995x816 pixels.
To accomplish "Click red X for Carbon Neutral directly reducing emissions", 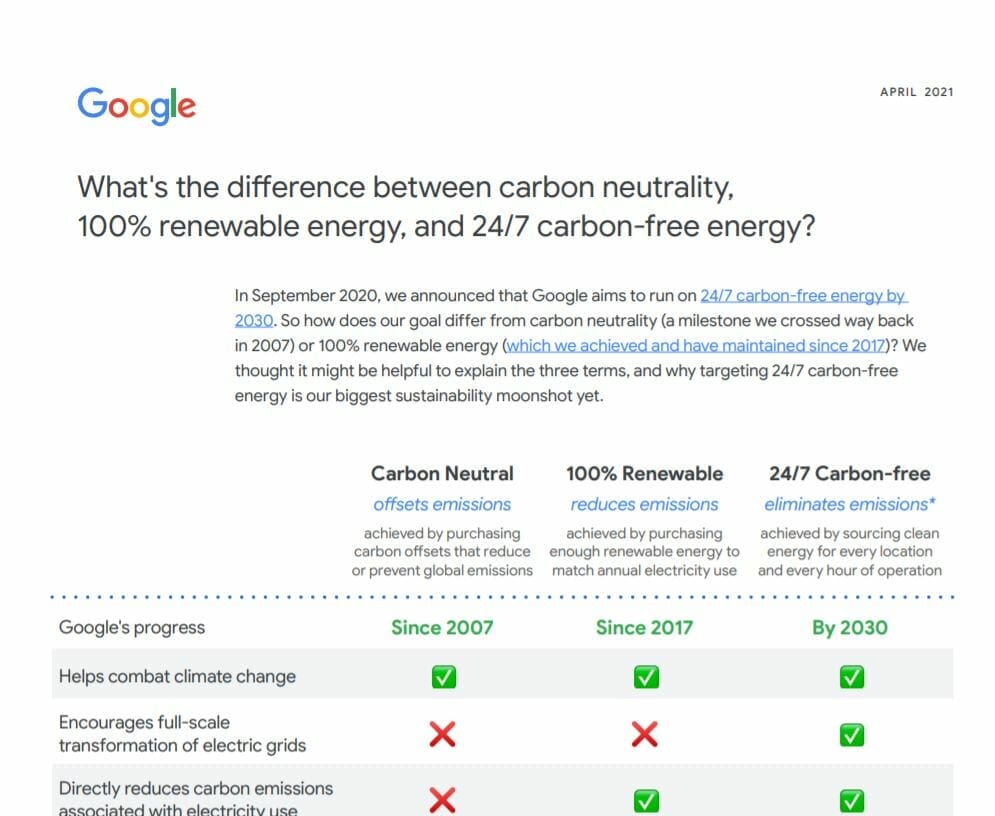I will [442, 799].
